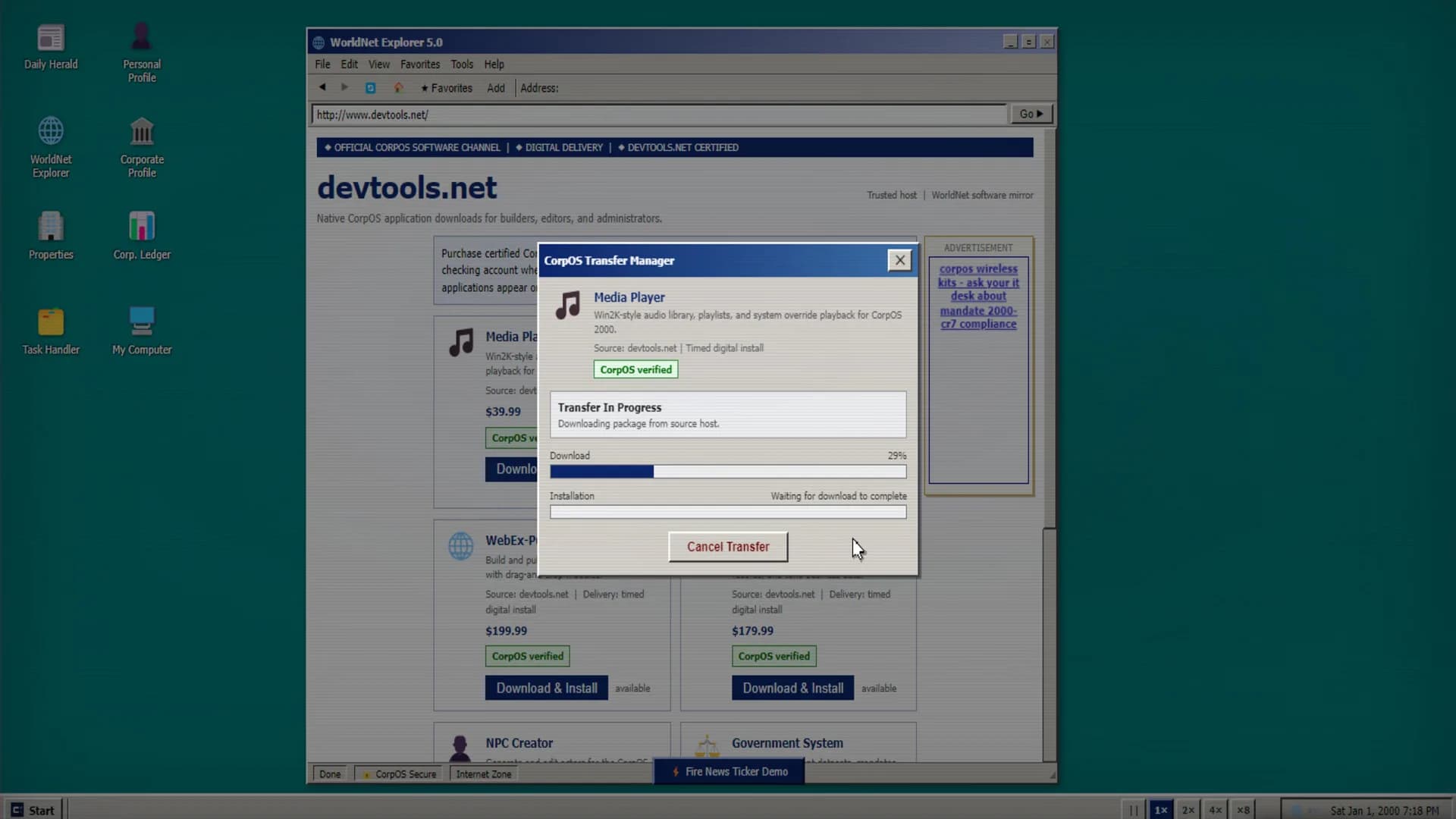Click the CorpOS verified badge in Transfer Manager

[x=635, y=370]
